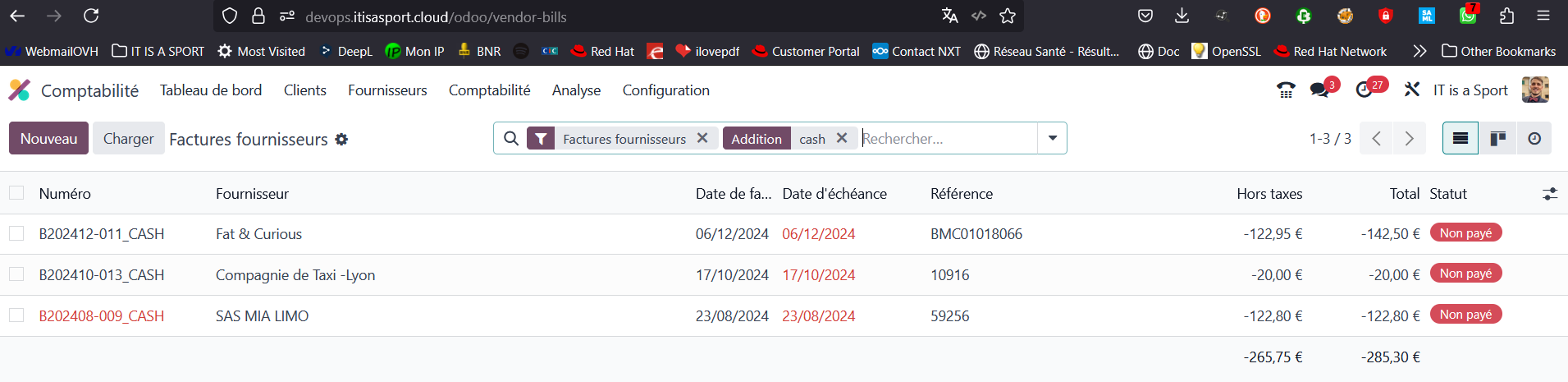Toggle the select-all header checkbox
1568x382 pixels.
pyautogui.click(x=16, y=193)
